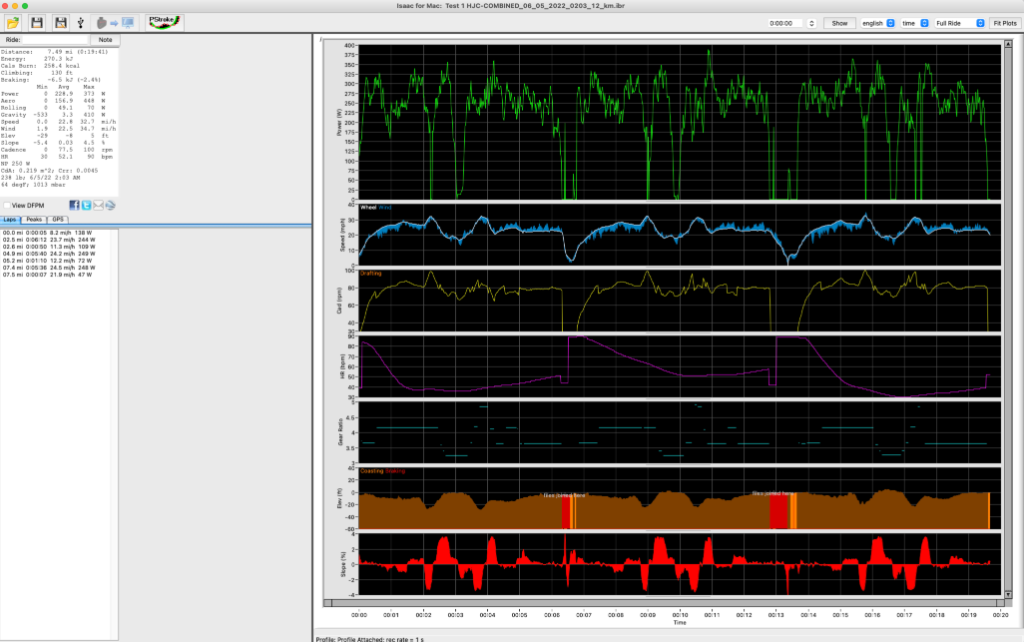This screenshot has width=1024, height=642.
Task: Switch to the Peaks tab
Action: point(33,220)
